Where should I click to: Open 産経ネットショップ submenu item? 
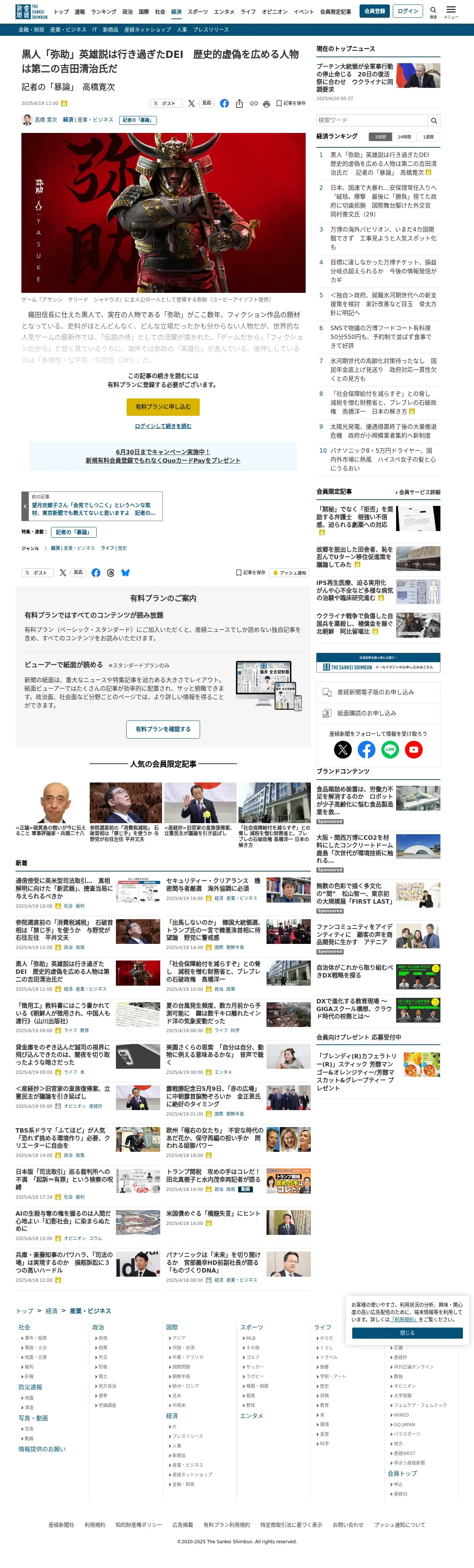[x=147, y=29]
